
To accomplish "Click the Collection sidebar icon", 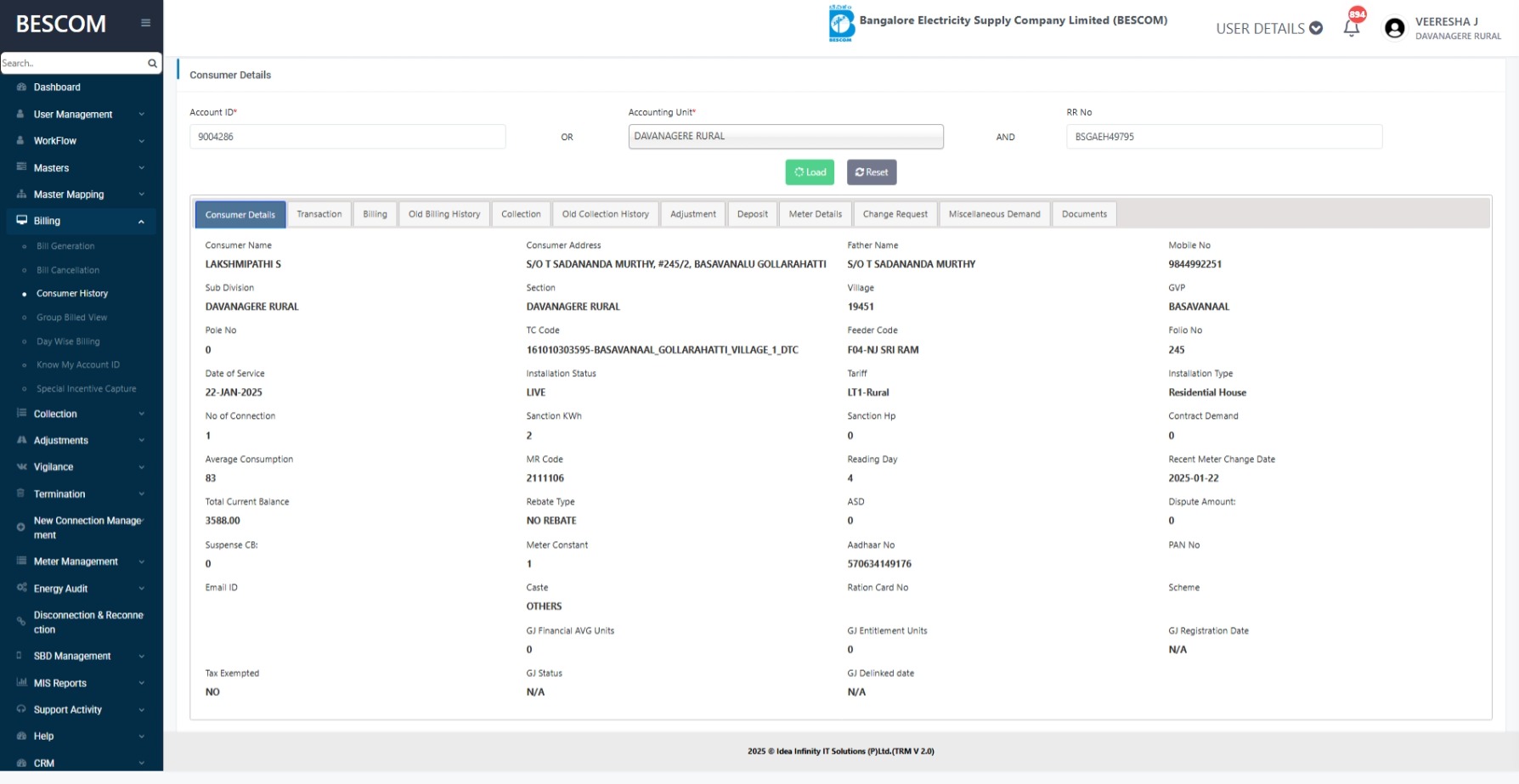I will point(21,414).
